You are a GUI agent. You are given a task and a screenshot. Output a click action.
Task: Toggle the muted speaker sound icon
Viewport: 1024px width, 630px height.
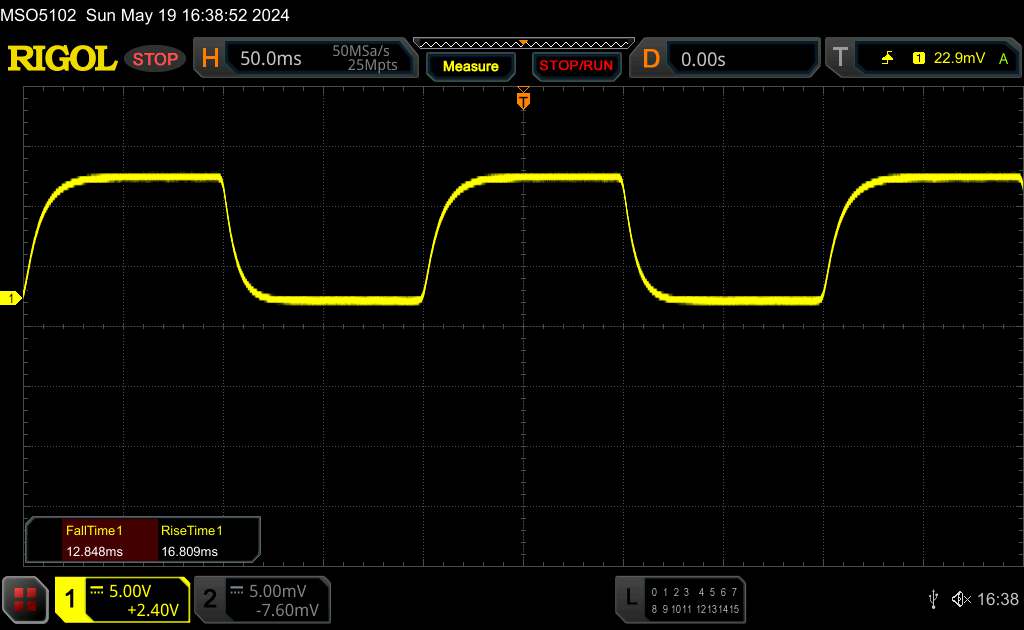[x=961, y=599]
